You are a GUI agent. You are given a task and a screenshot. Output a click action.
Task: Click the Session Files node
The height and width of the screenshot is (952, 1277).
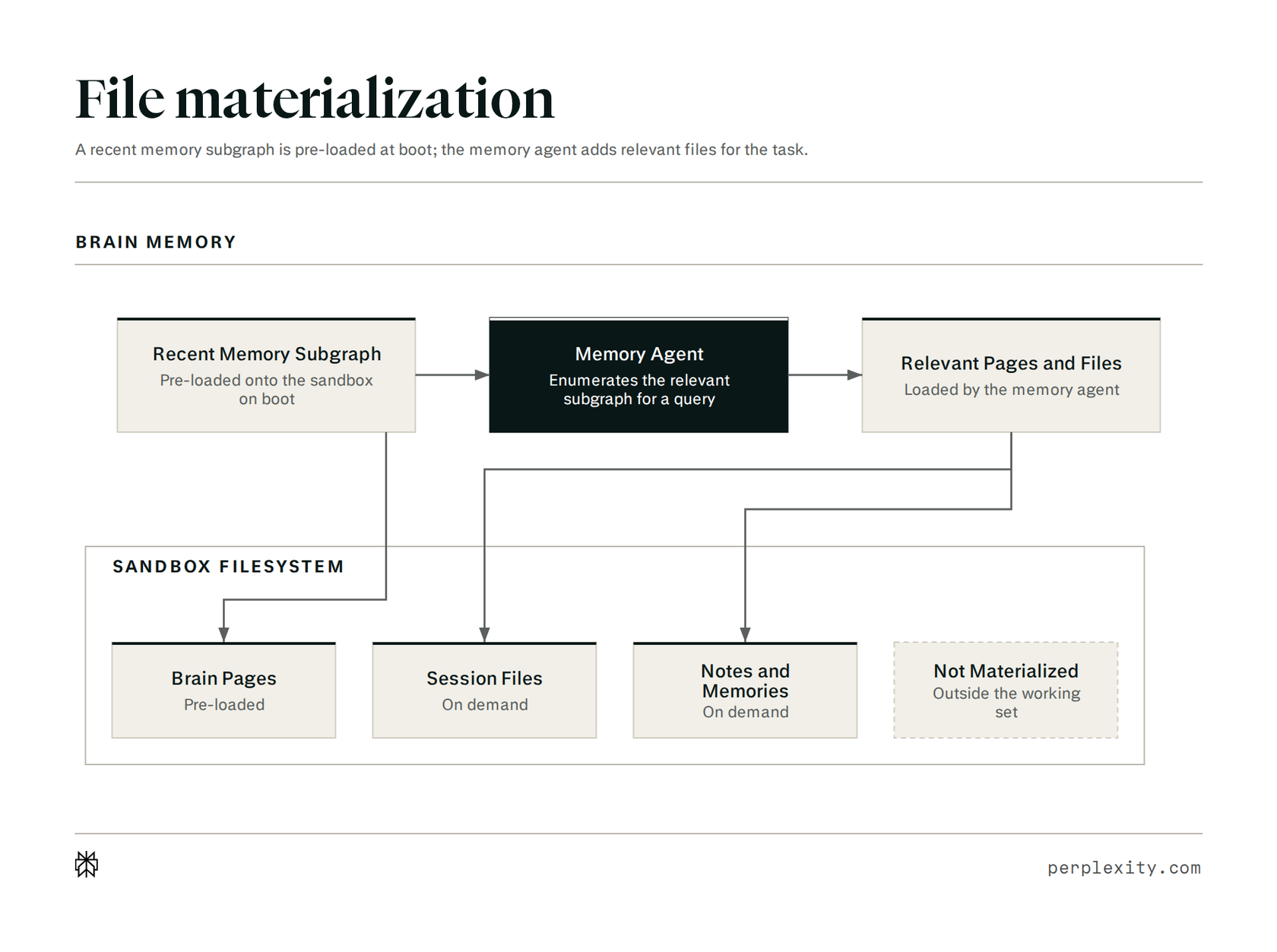(x=484, y=690)
